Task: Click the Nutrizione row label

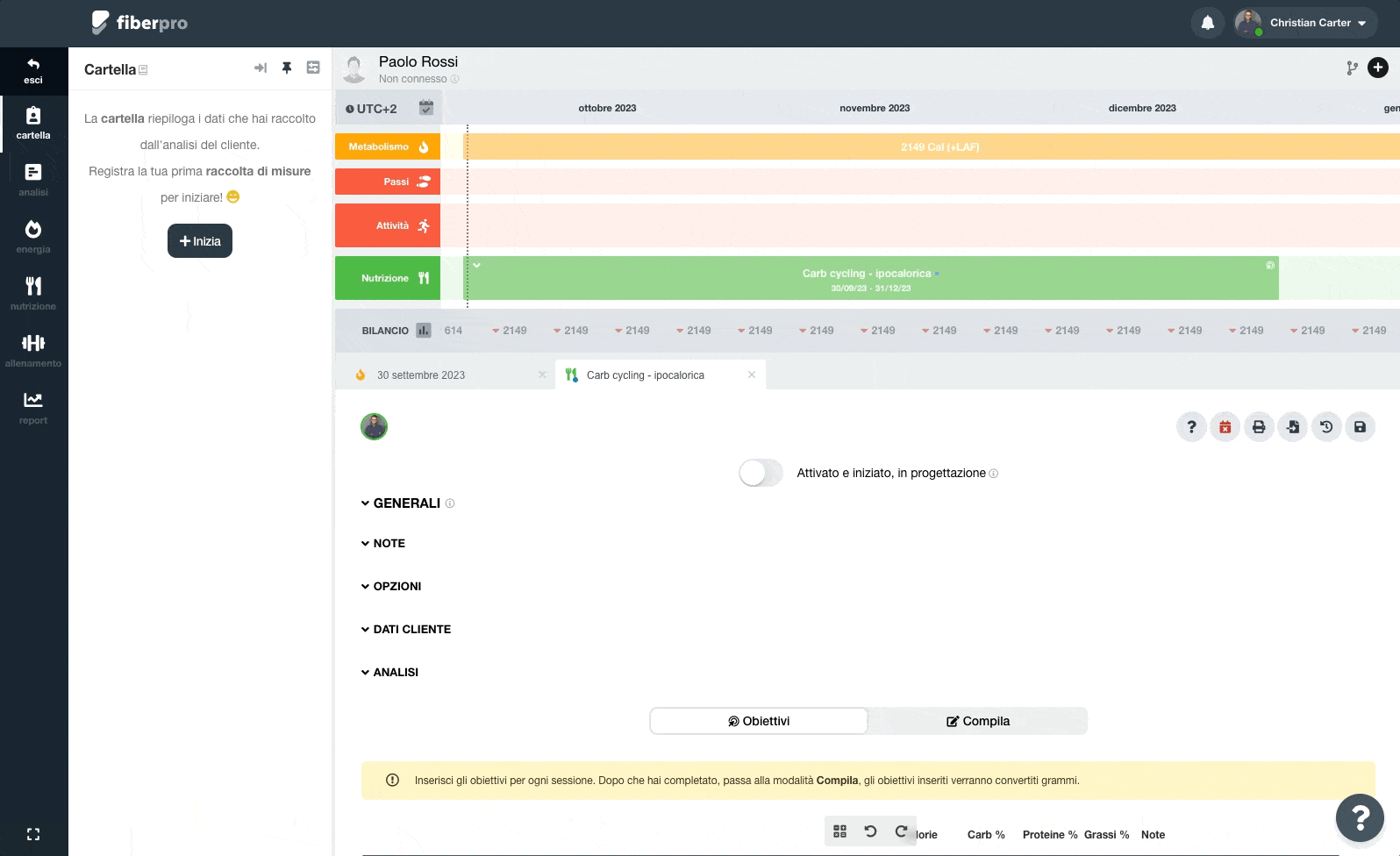Action: point(388,278)
